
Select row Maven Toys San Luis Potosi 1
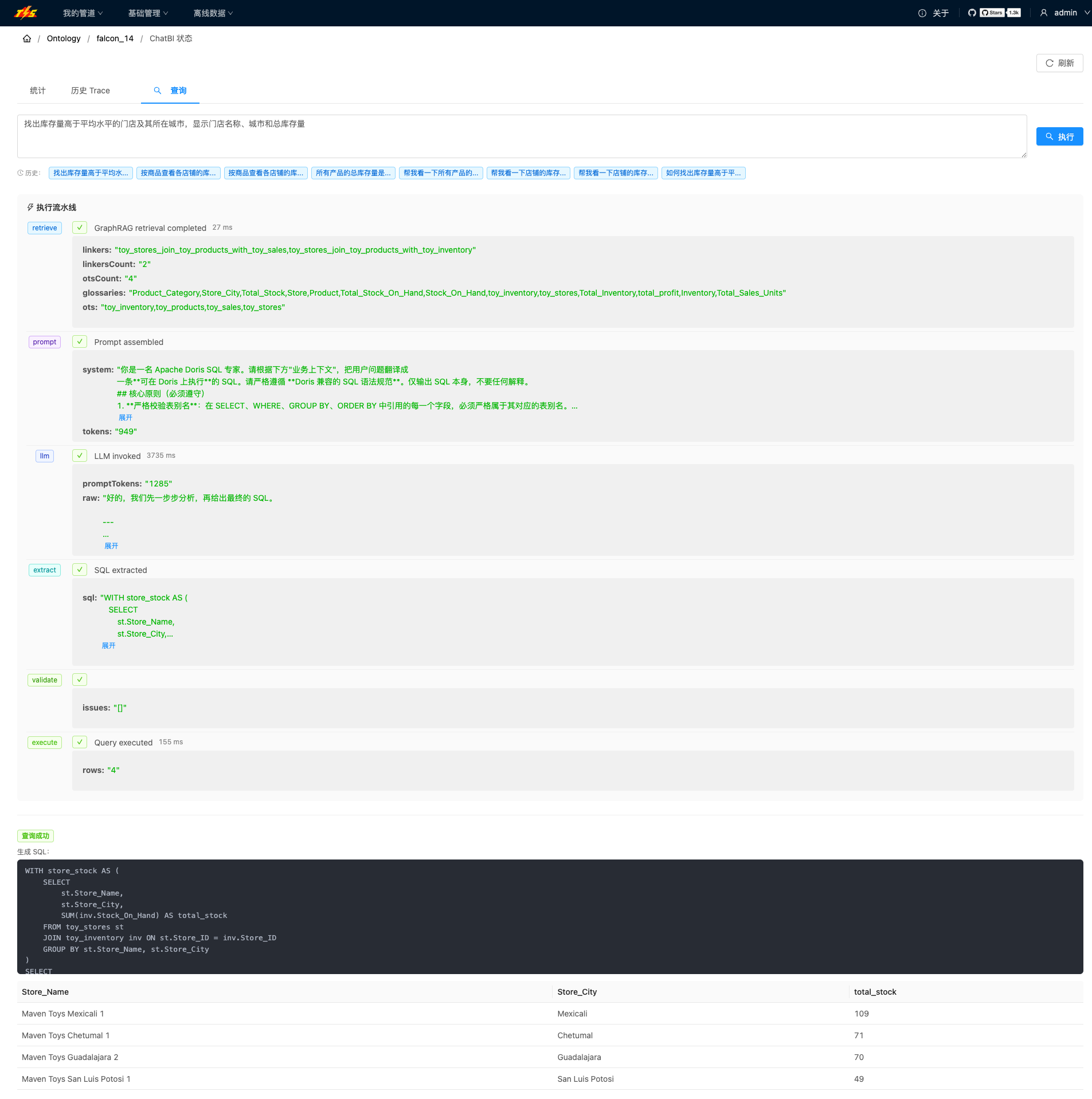coord(550,1079)
